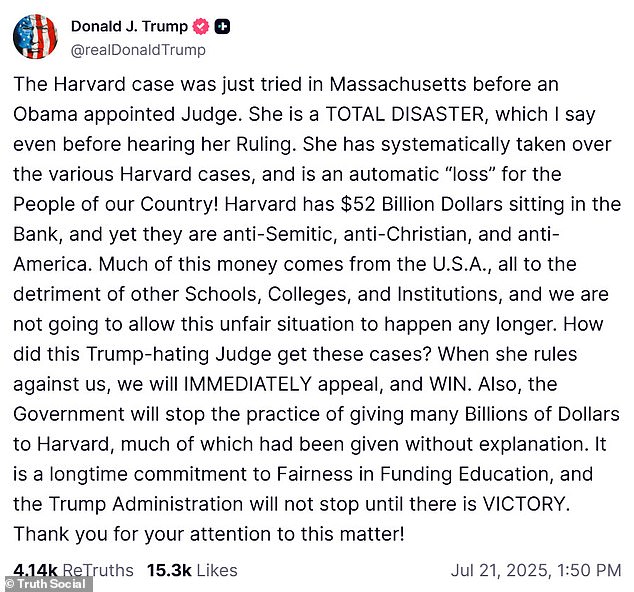Image resolution: width=634 pixels, height=592 pixels.
Task: Click the black plus badge beside the name
Action: (x=222, y=27)
